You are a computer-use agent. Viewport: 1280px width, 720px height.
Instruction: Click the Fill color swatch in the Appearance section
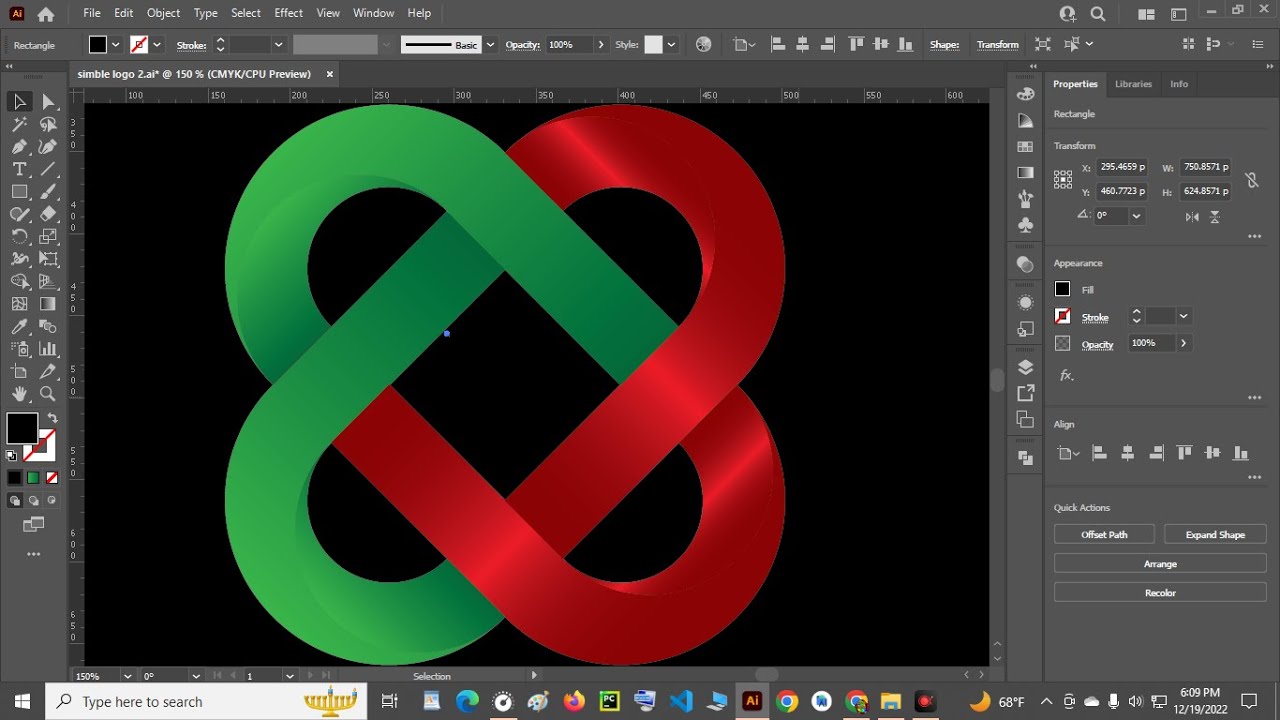coord(1062,289)
